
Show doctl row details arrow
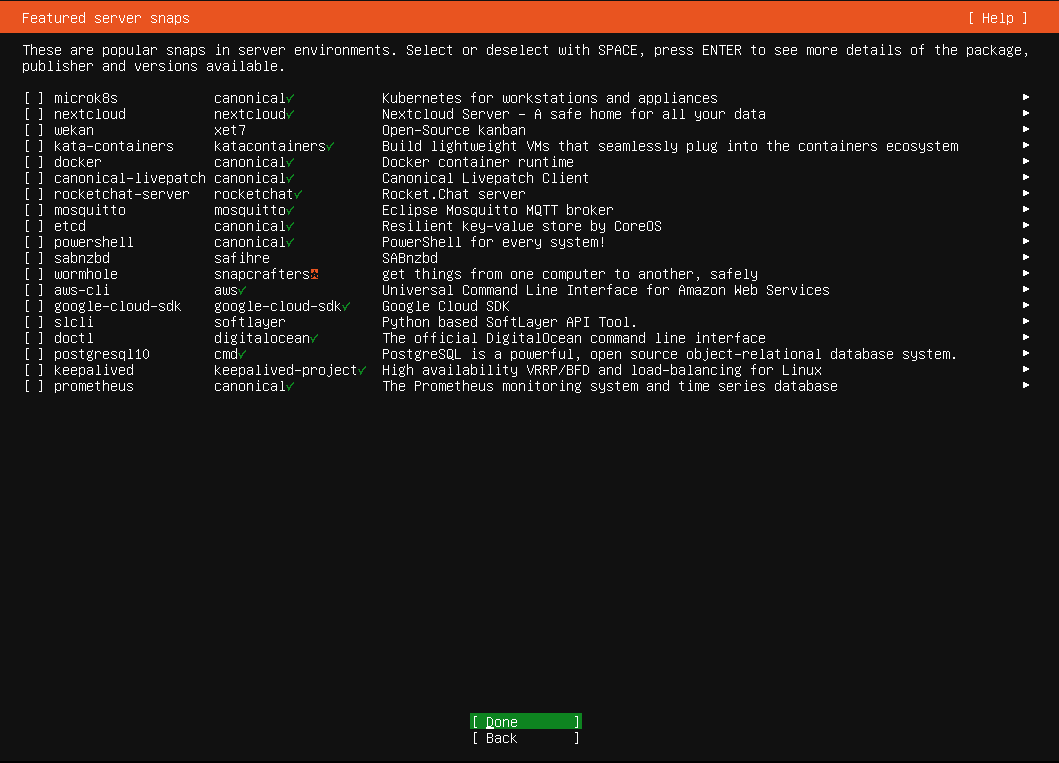click(x=1026, y=337)
